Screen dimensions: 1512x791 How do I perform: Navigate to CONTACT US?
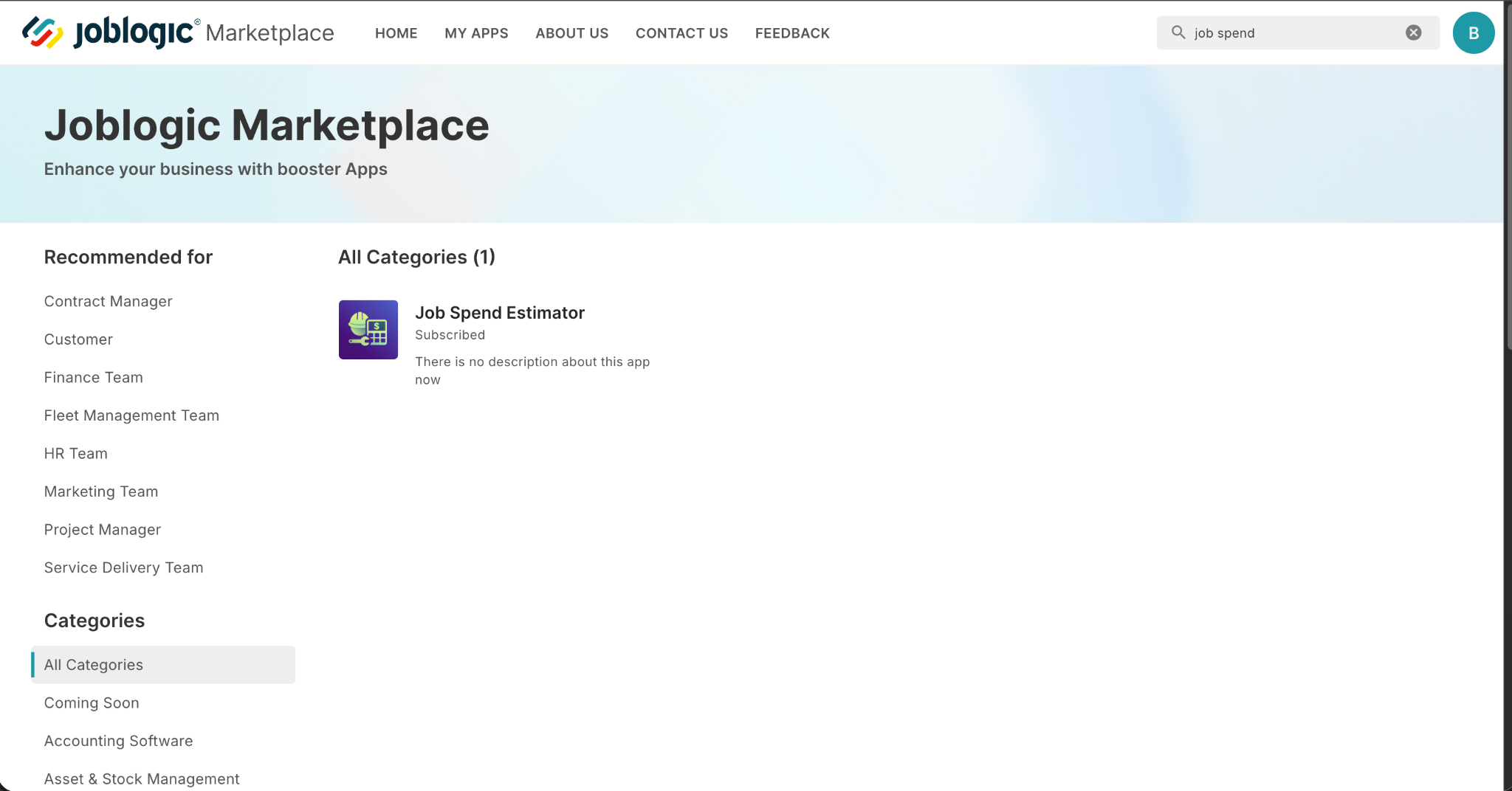682,33
